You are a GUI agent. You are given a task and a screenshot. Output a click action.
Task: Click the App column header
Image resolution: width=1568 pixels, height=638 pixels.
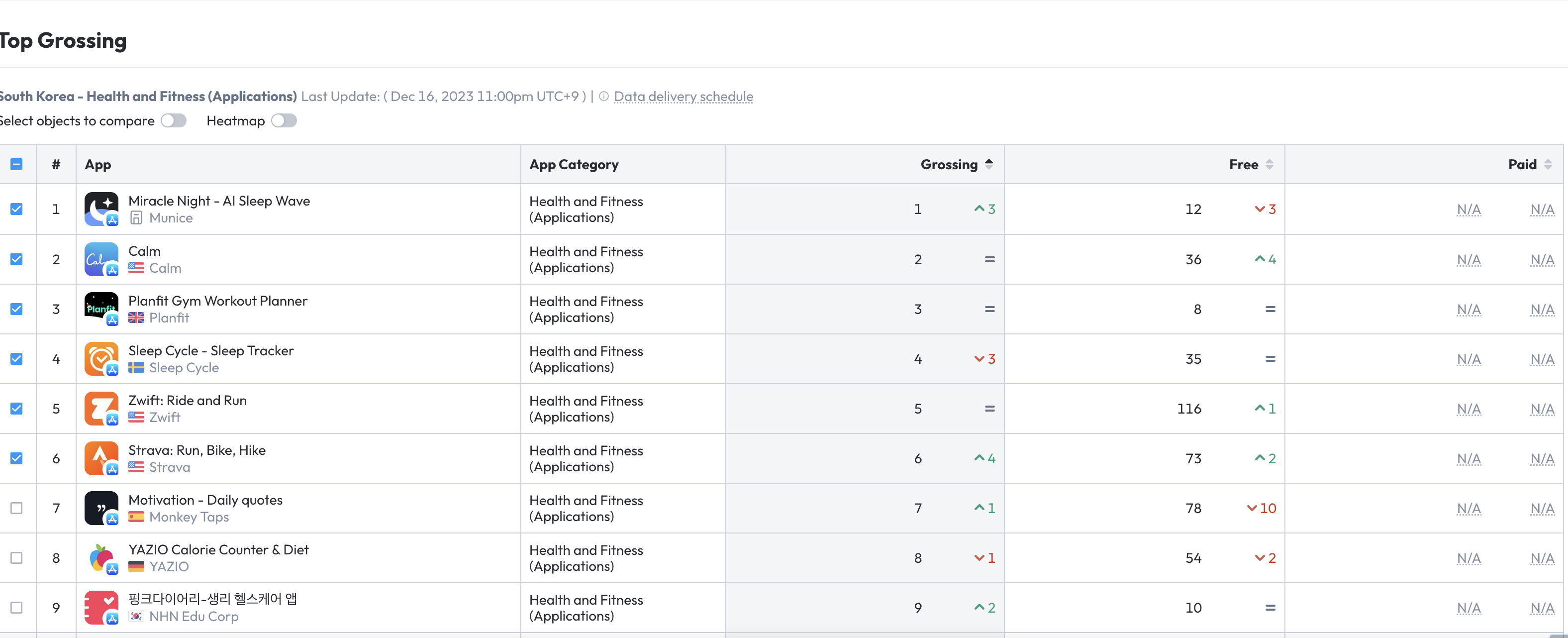pyautogui.click(x=98, y=164)
